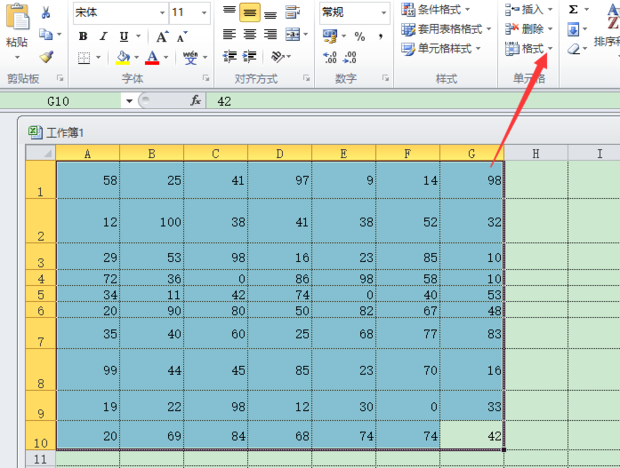Open the 插入 insert cells menu
Screen dimensions: 620x468
529,9
